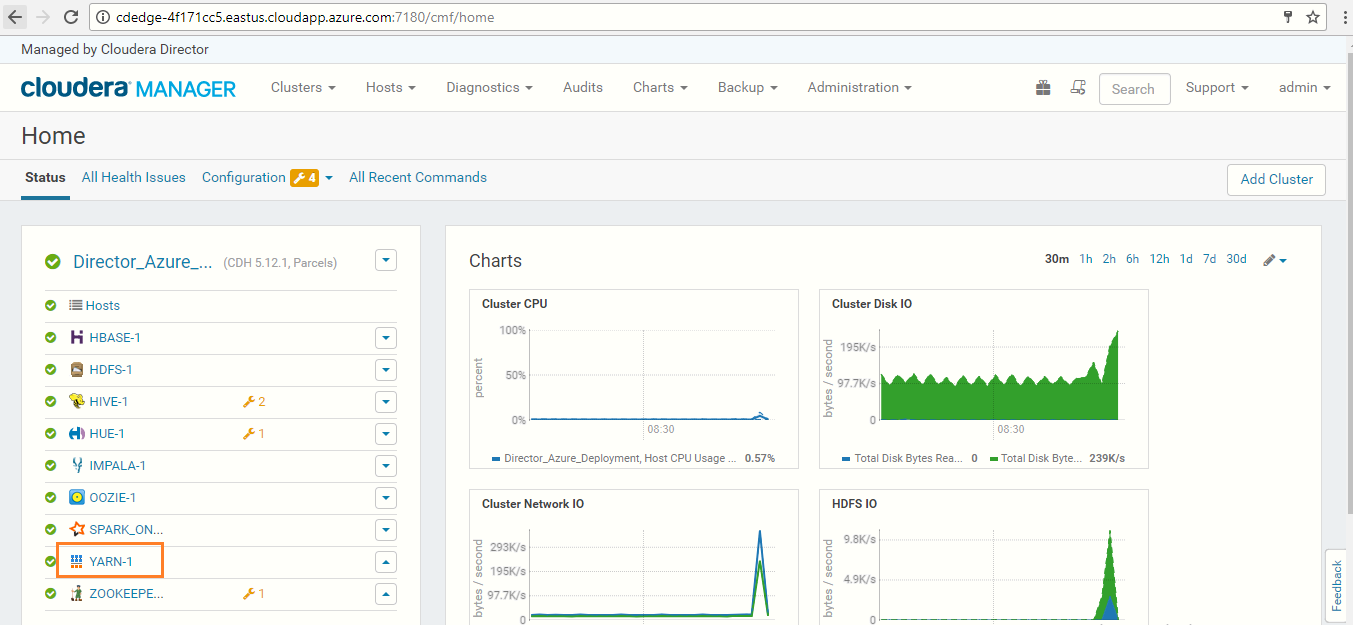Open the Charts menu in navbar
The height and width of the screenshot is (625, 1353).
[660, 87]
